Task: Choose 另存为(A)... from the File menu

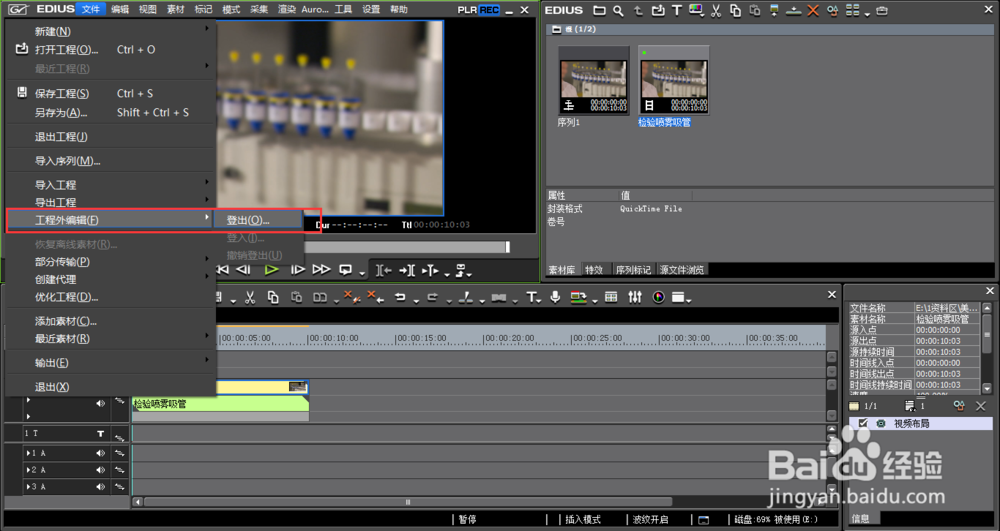Action: (x=111, y=112)
